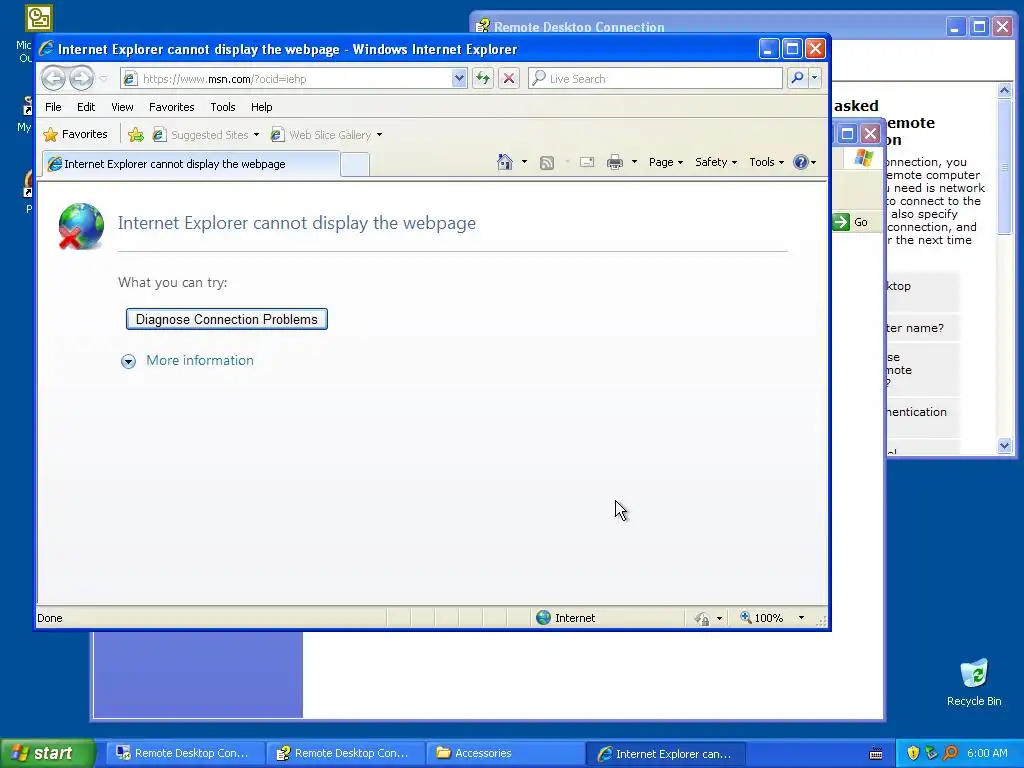Open the View menu

(x=122, y=107)
